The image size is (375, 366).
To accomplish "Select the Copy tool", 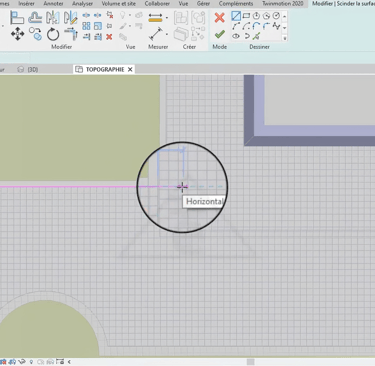I will click(35, 34).
